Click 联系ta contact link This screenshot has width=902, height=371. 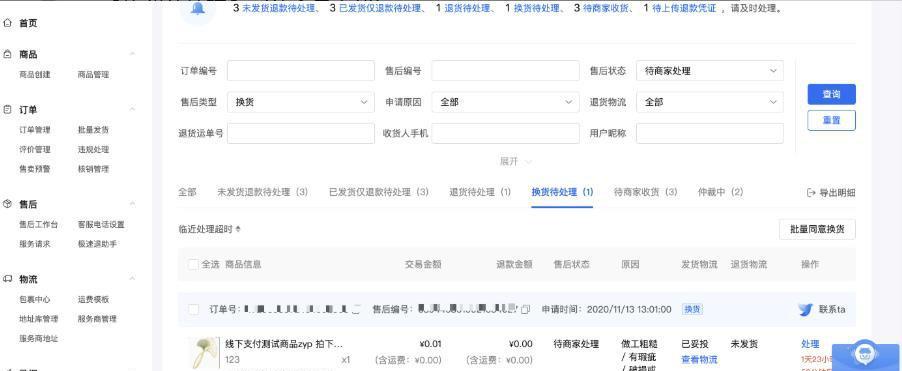point(832,309)
